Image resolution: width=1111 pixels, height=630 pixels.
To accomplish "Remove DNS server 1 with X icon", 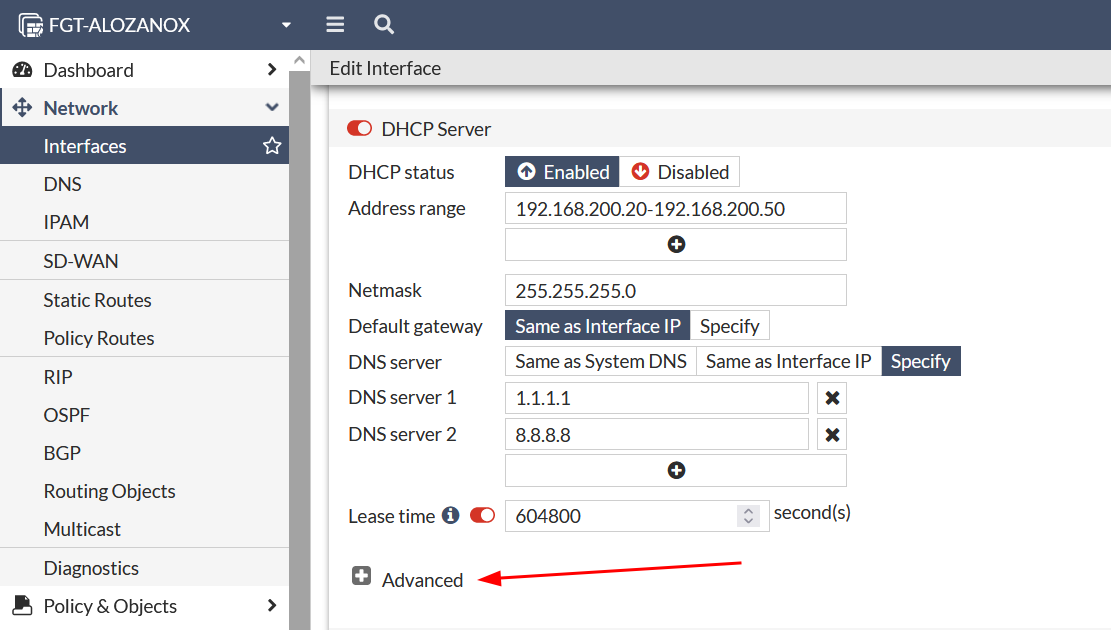I will pos(832,398).
